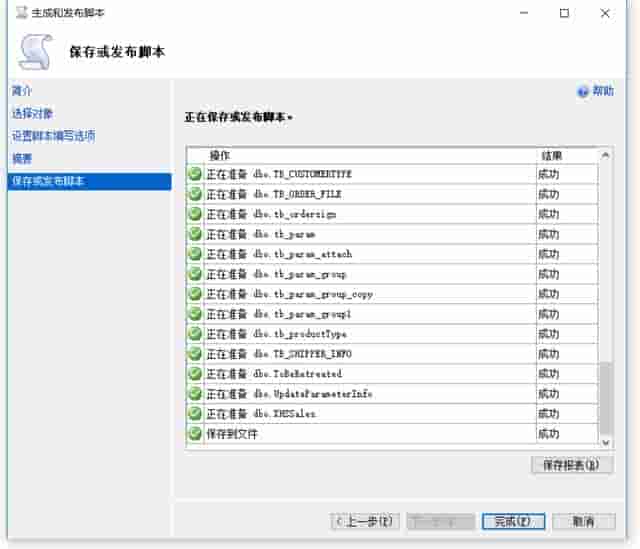Click the green check for UpdateParameterInfo
This screenshot has height=549, width=640.
tap(195, 394)
